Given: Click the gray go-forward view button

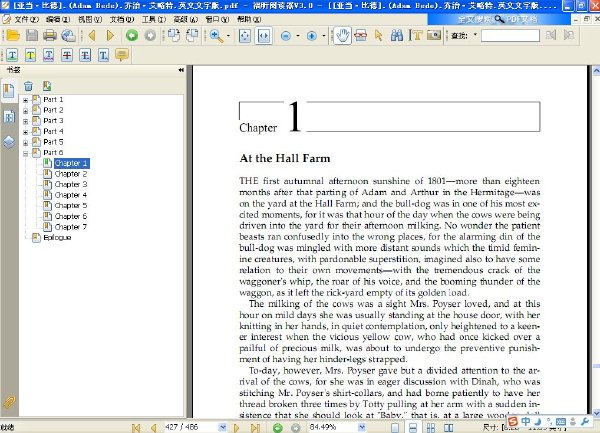Looking at the screenshot, I should coord(150,36).
